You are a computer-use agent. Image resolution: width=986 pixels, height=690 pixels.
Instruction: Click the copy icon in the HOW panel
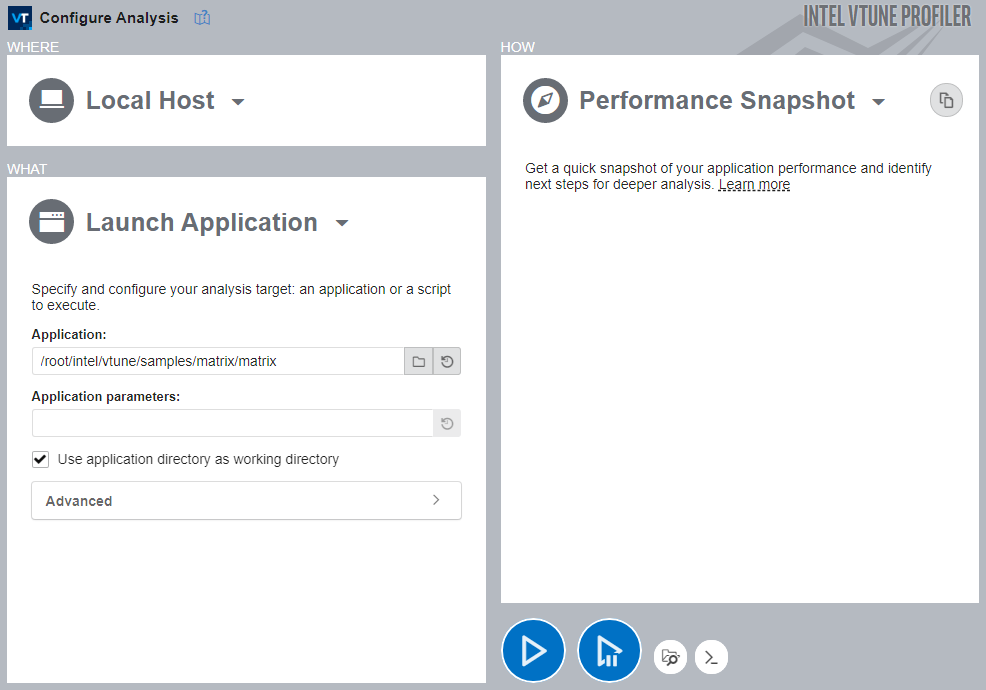point(946,100)
